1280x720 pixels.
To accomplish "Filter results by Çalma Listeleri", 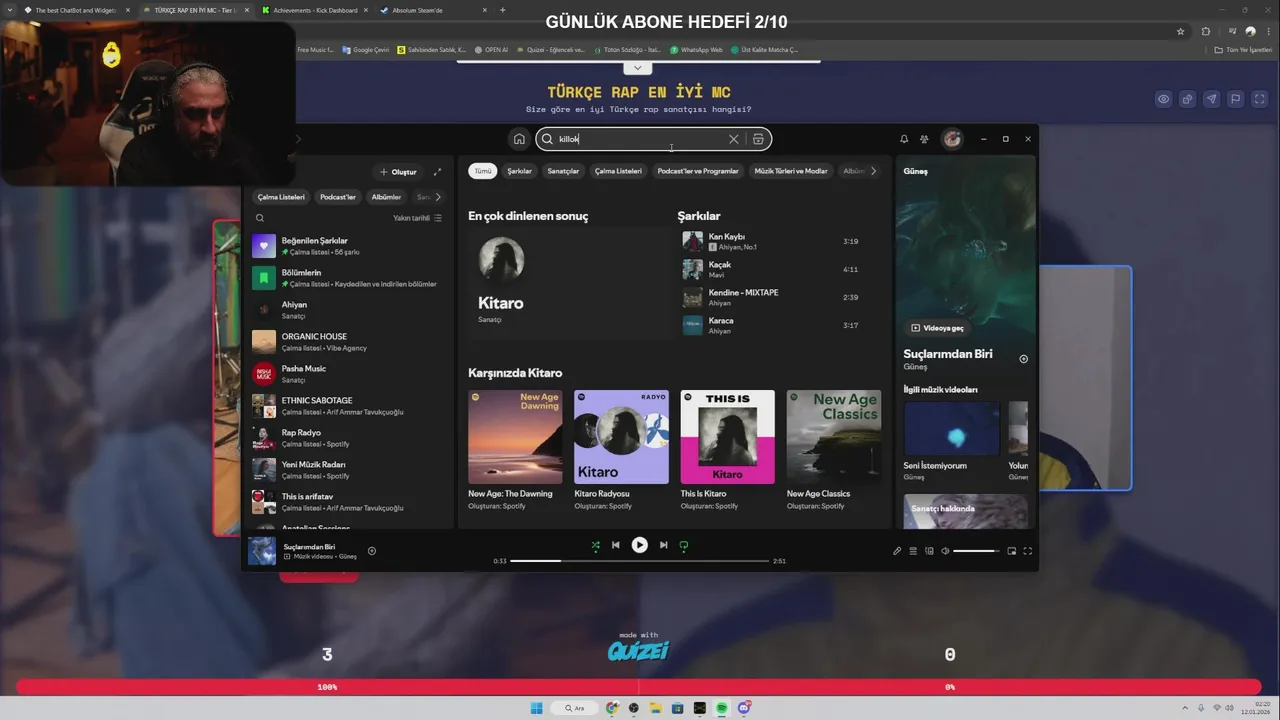I will tap(618, 171).
